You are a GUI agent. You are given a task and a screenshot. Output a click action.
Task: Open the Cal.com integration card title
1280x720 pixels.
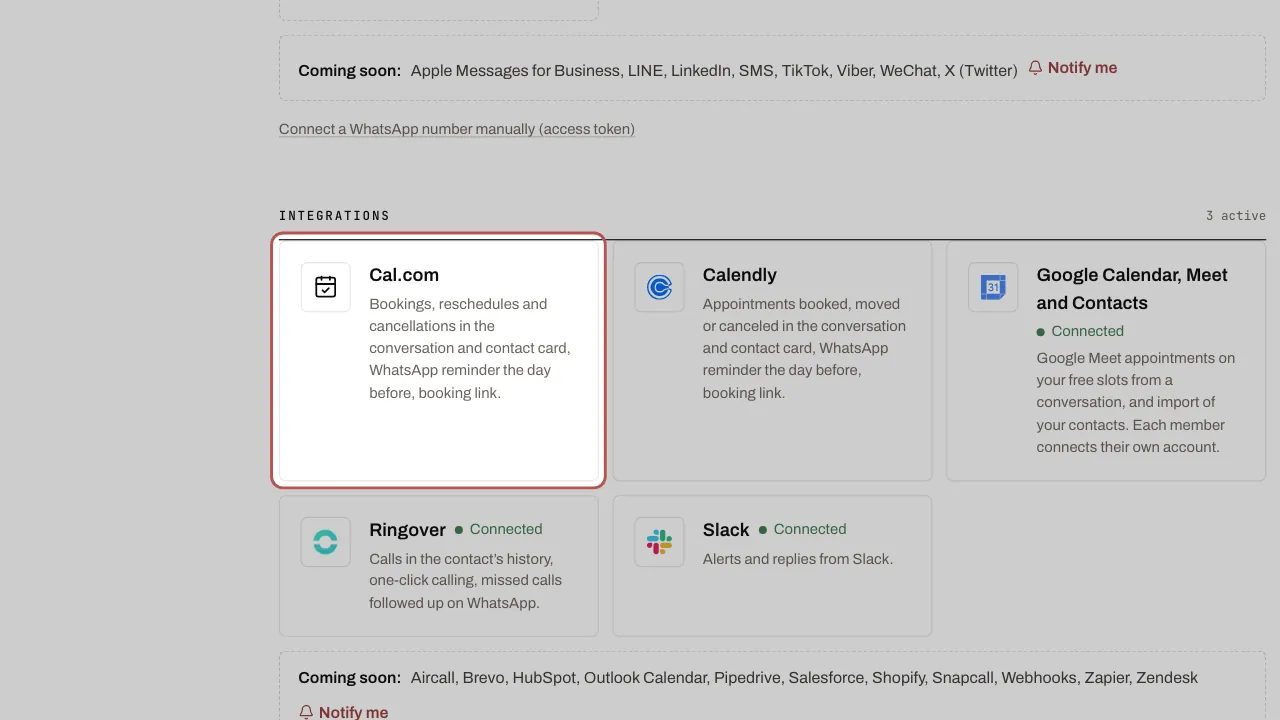[x=404, y=275]
